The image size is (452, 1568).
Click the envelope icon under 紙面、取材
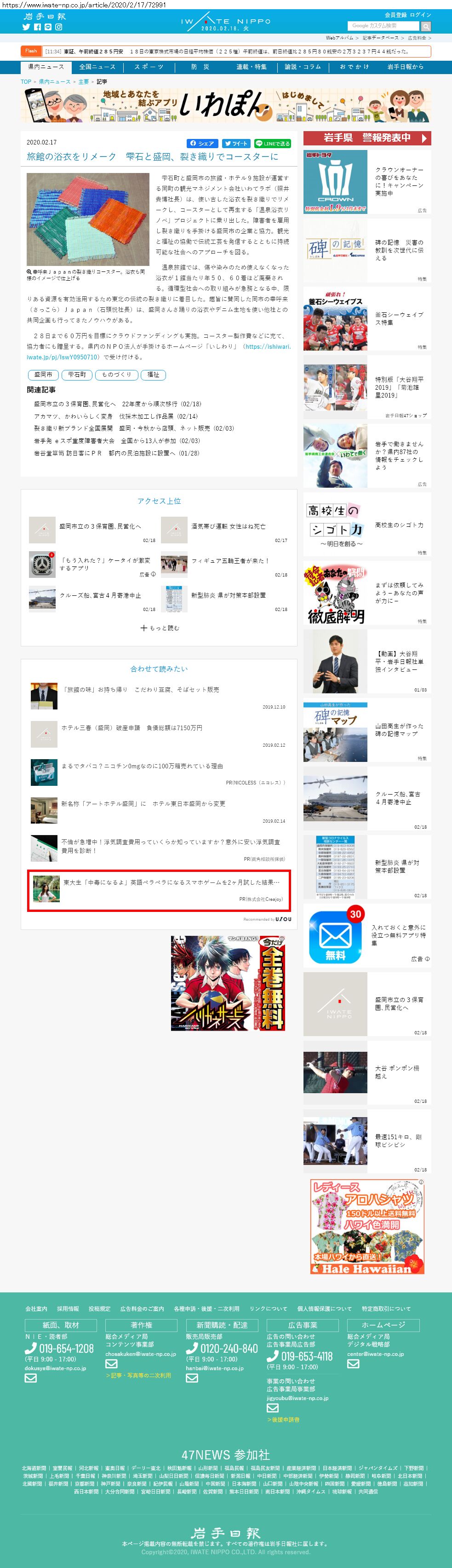(x=30, y=1378)
